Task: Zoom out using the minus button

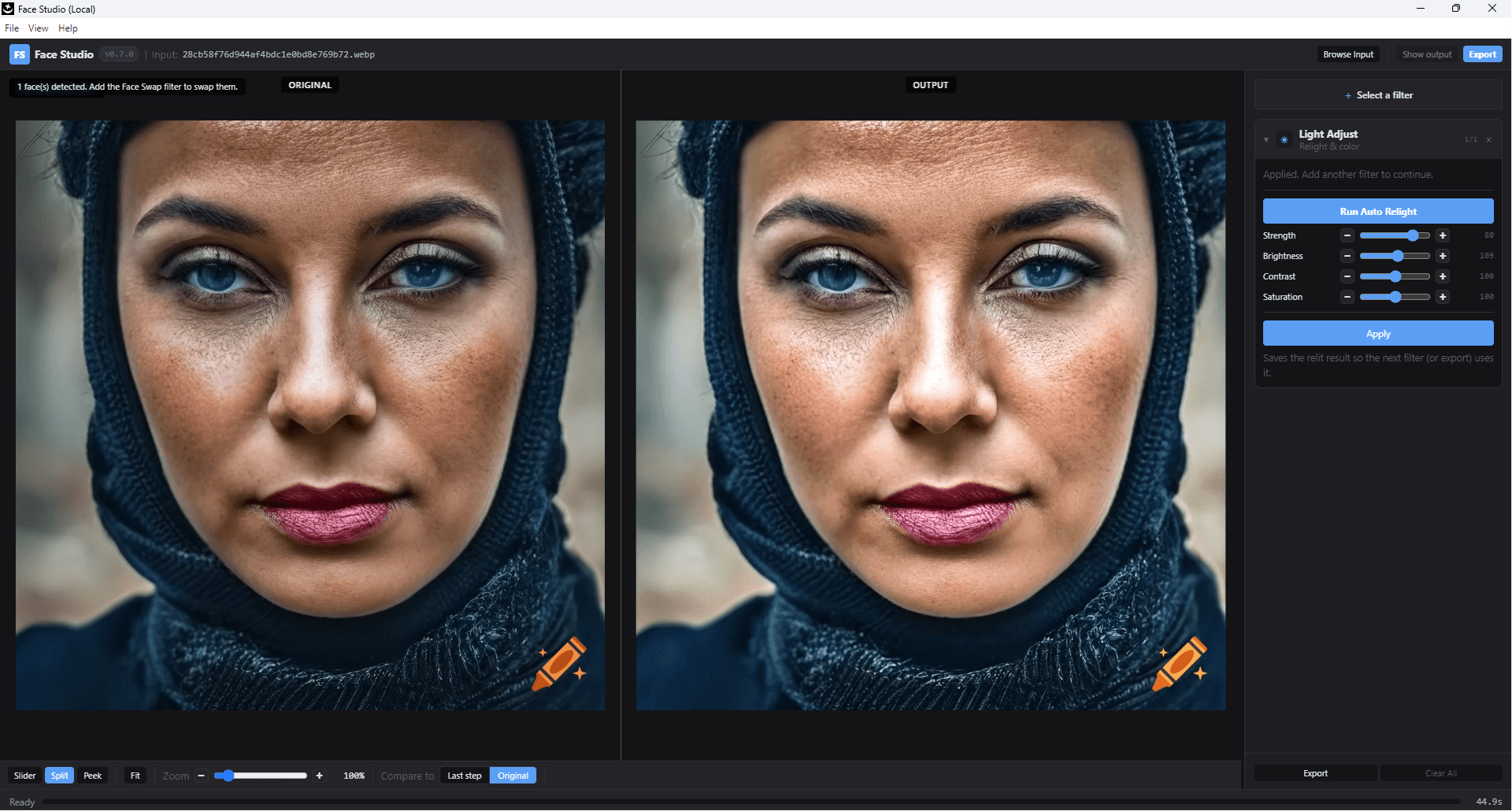Action: tap(202, 776)
